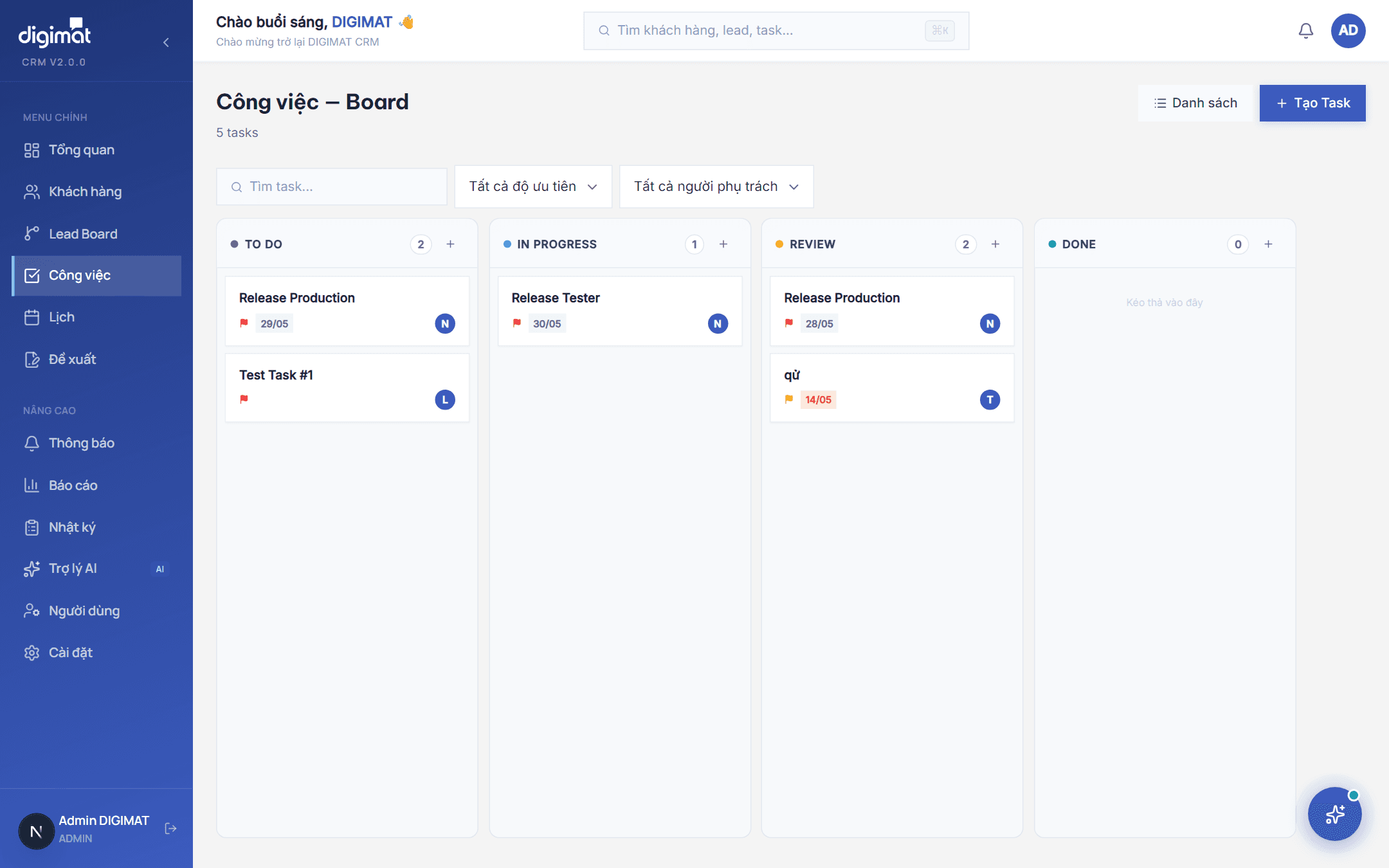The height and width of the screenshot is (868, 1389).
Task: Add a task to the DONE column
Action: pos(1268,244)
